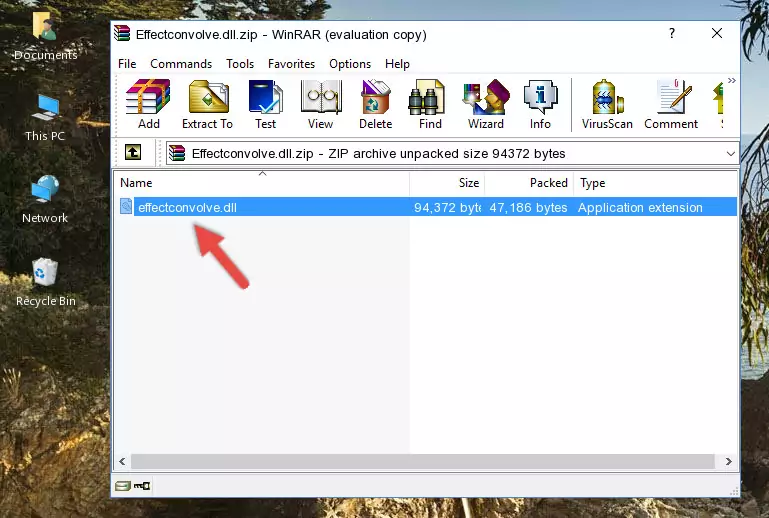Open the Help menu

click(397, 64)
